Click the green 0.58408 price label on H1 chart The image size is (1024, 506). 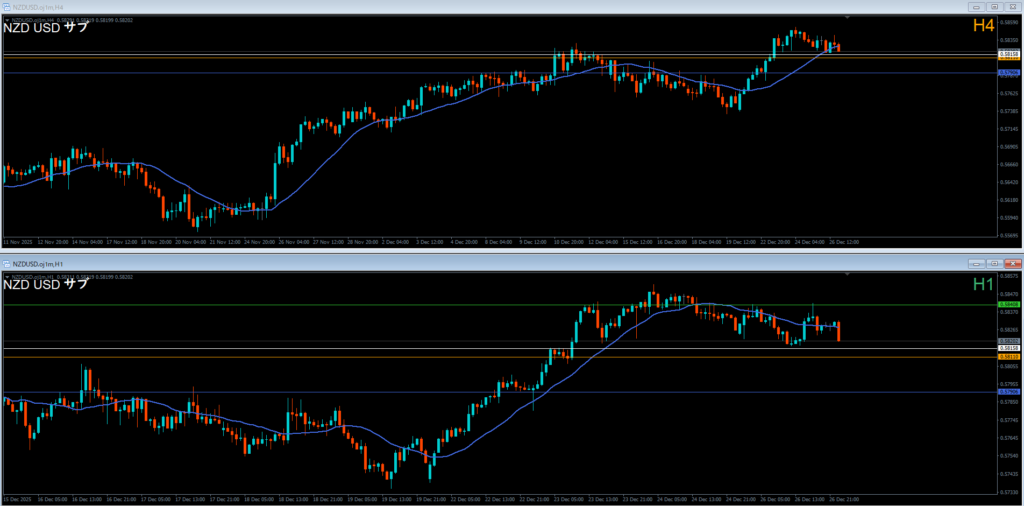coord(1009,304)
